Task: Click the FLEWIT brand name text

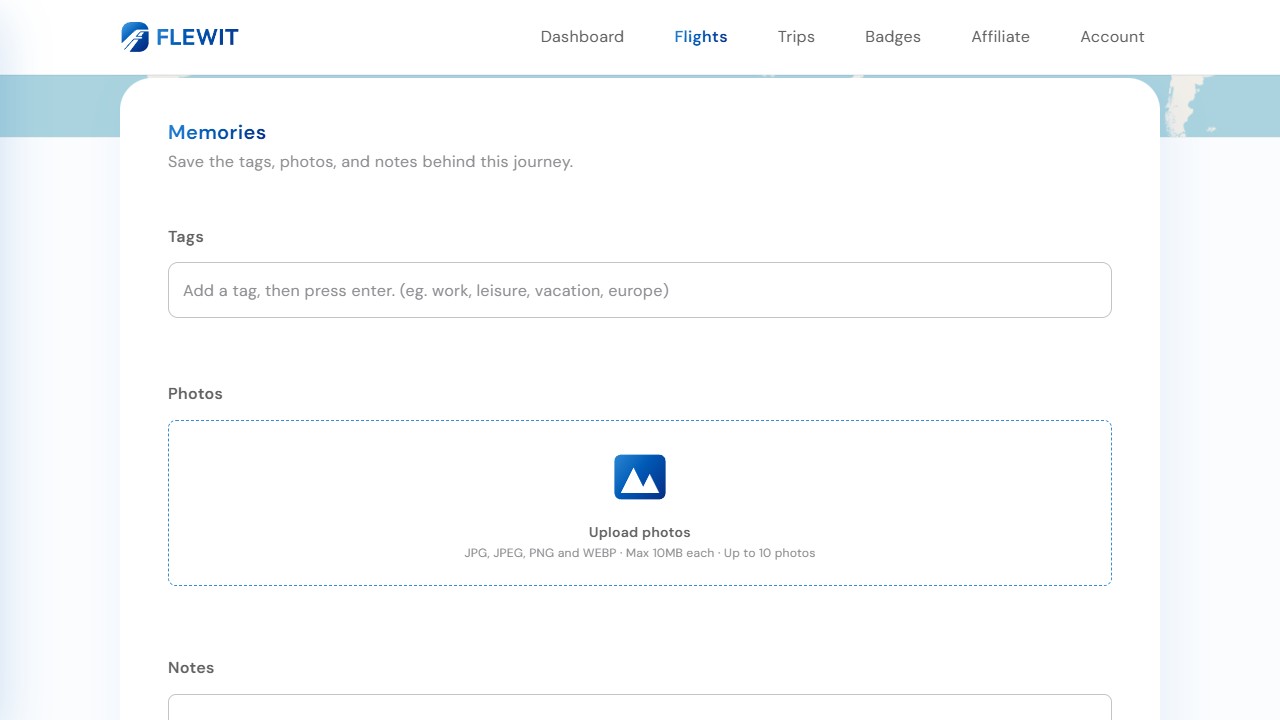Action: 197,38
